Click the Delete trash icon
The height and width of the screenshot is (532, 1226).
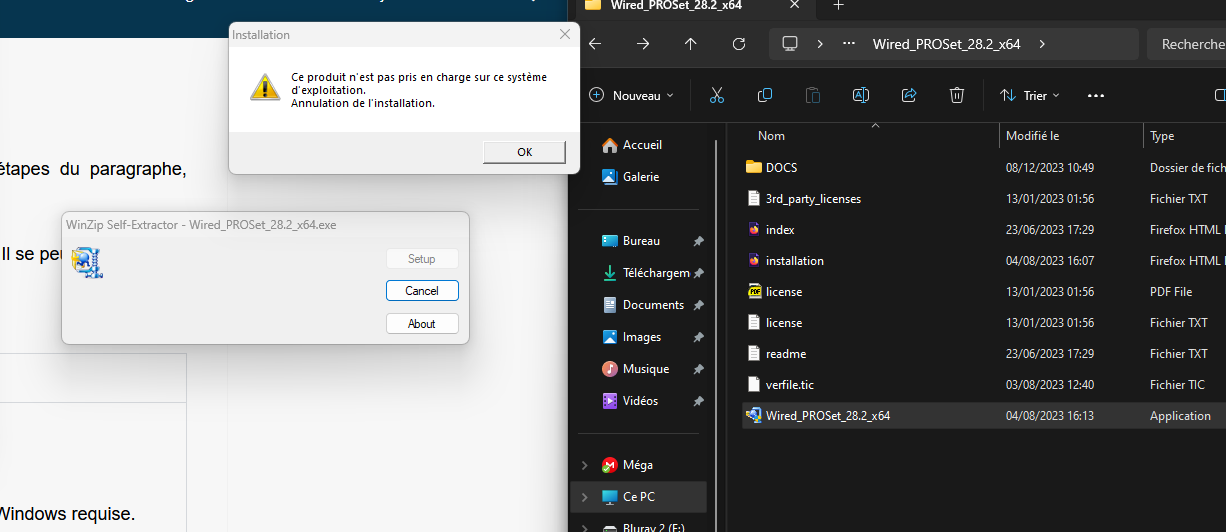957,95
